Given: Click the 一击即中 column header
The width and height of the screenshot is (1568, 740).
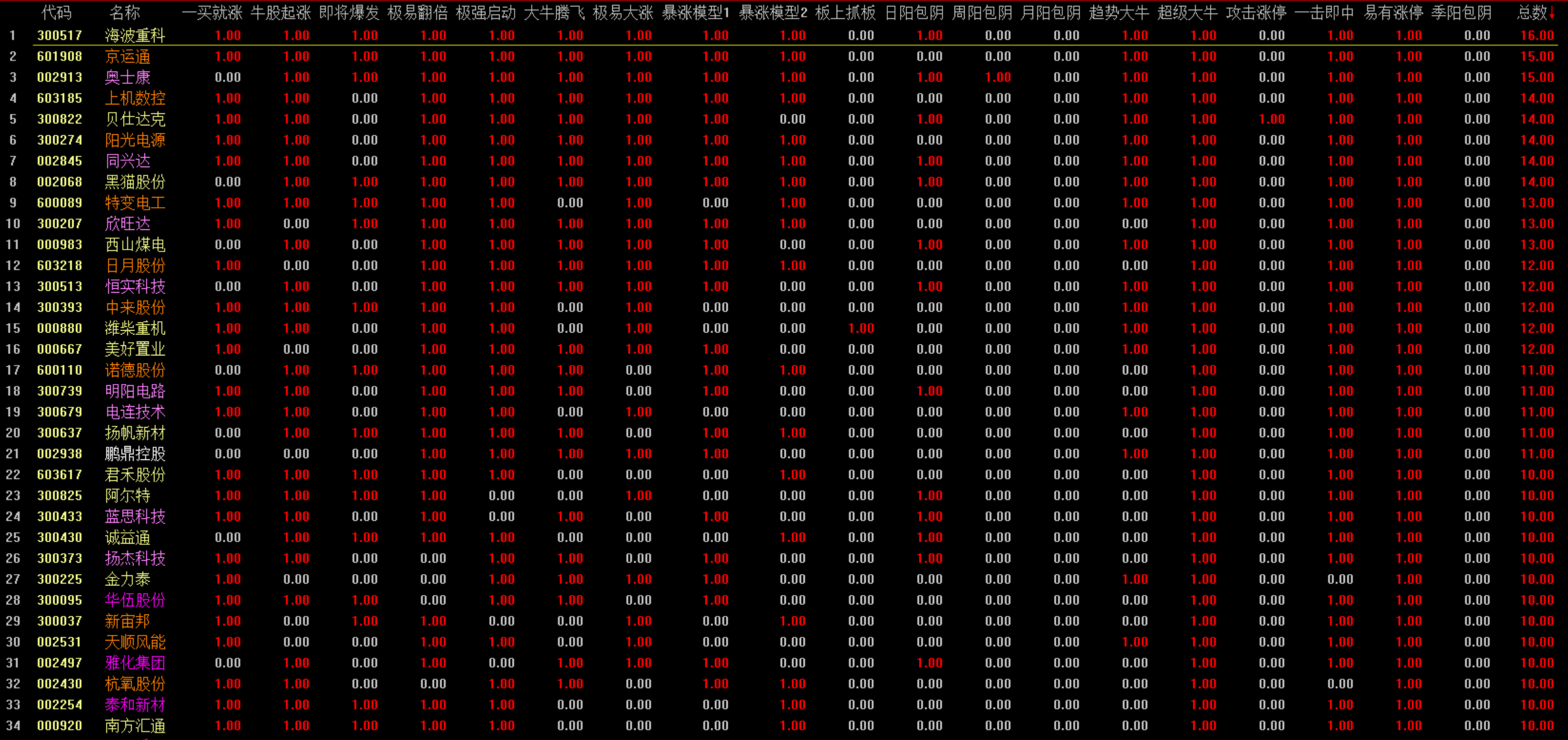Looking at the screenshot, I should (1324, 13).
